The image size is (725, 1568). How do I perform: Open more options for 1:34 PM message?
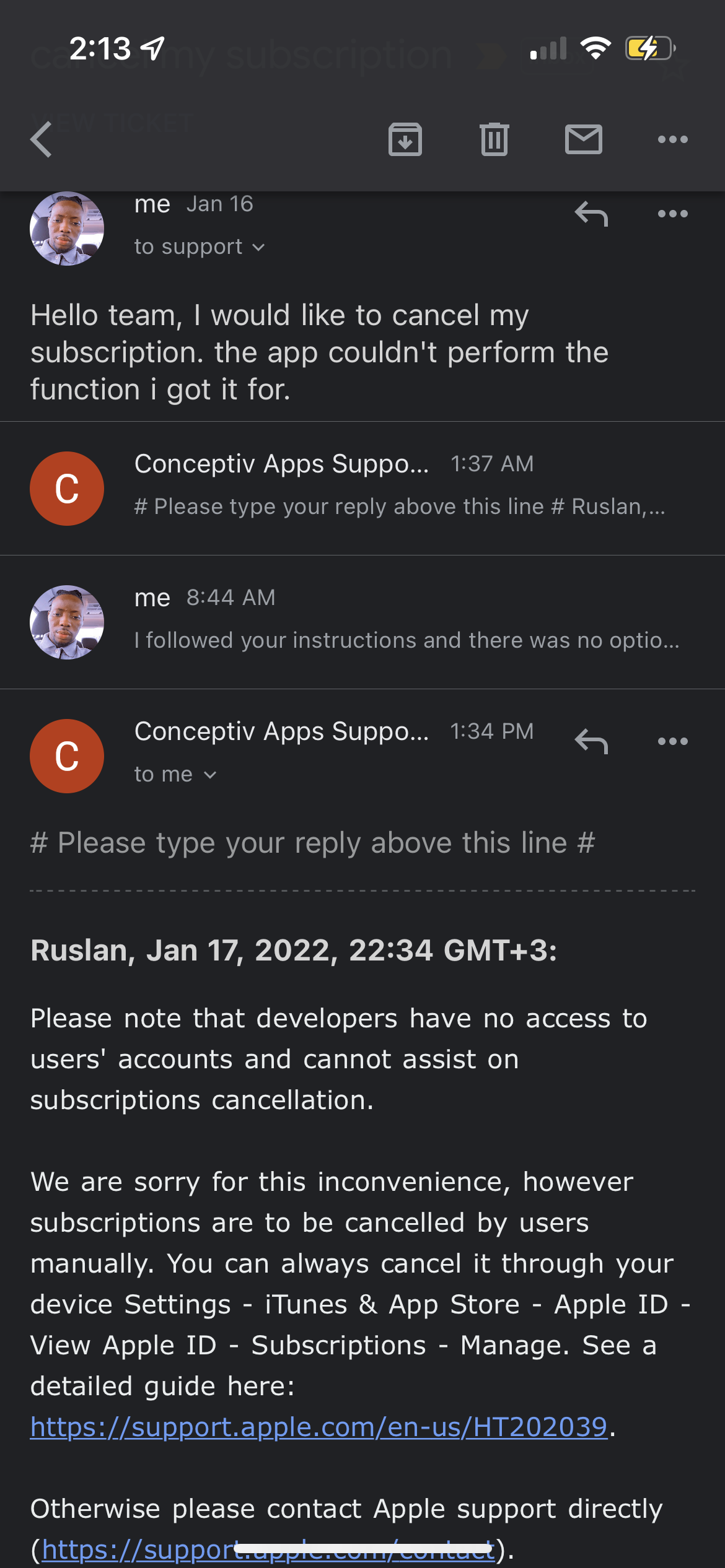(672, 741)
